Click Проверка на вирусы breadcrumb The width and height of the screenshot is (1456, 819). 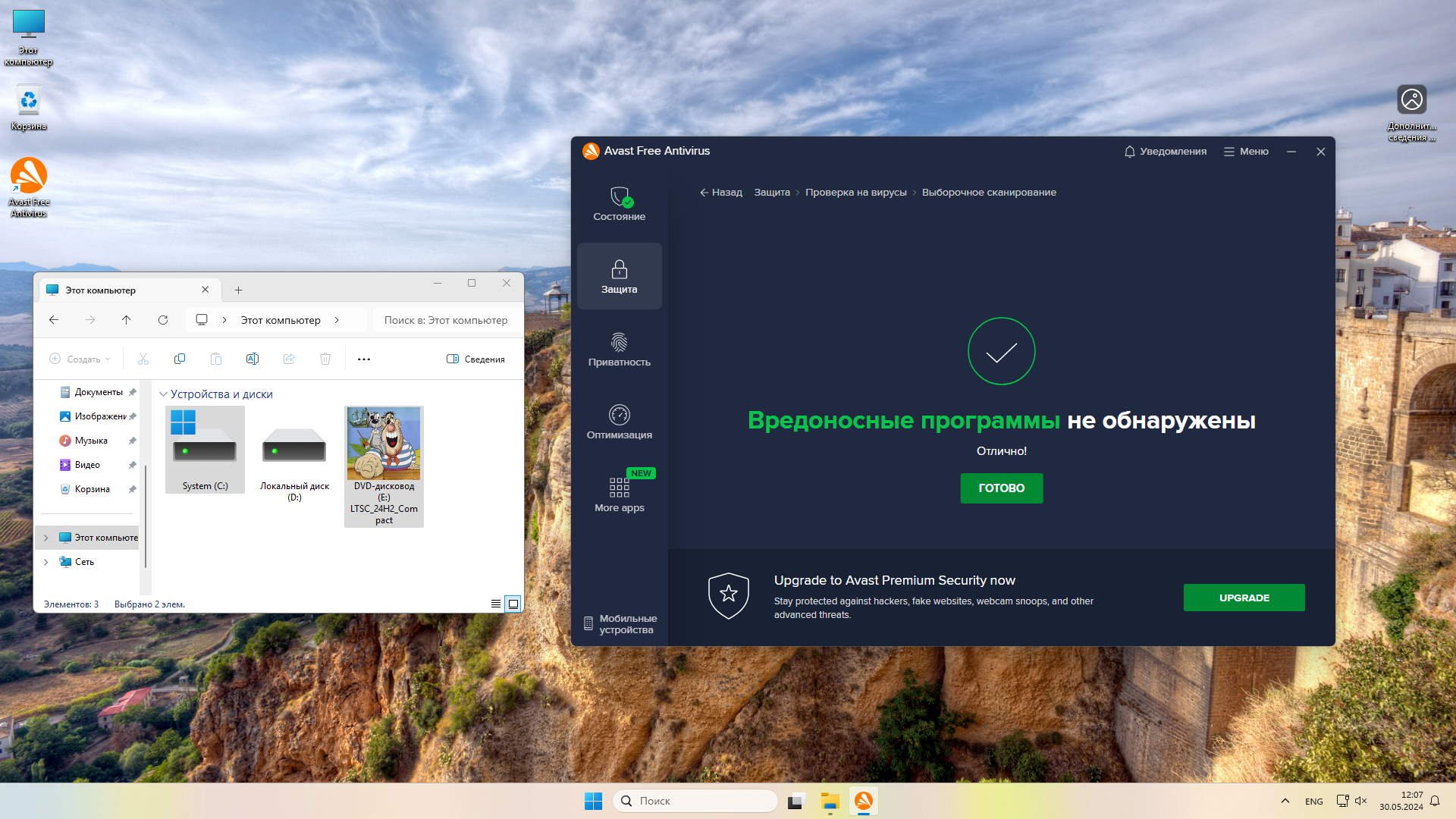pos(855,193)
